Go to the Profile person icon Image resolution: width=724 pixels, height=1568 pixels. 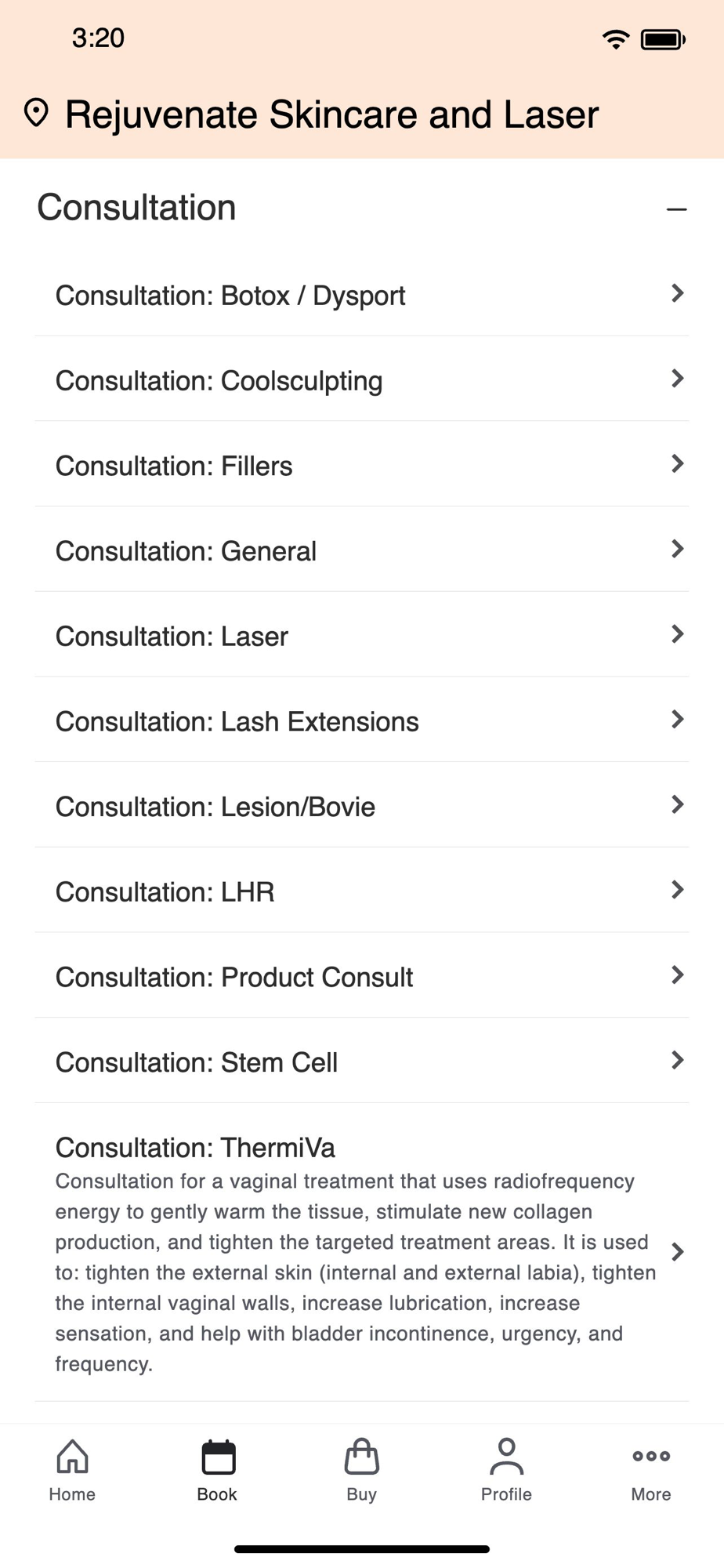click(x=506, y=1457)
